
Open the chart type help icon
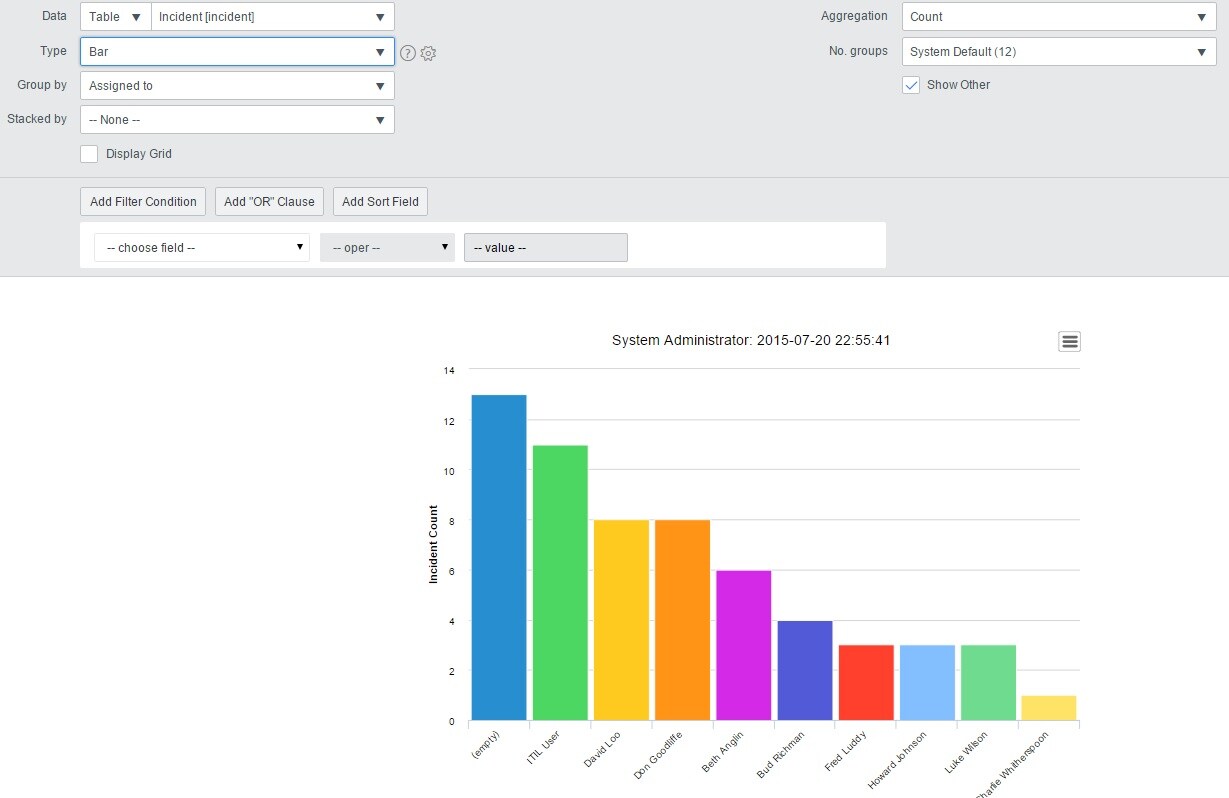pos(408,53)
